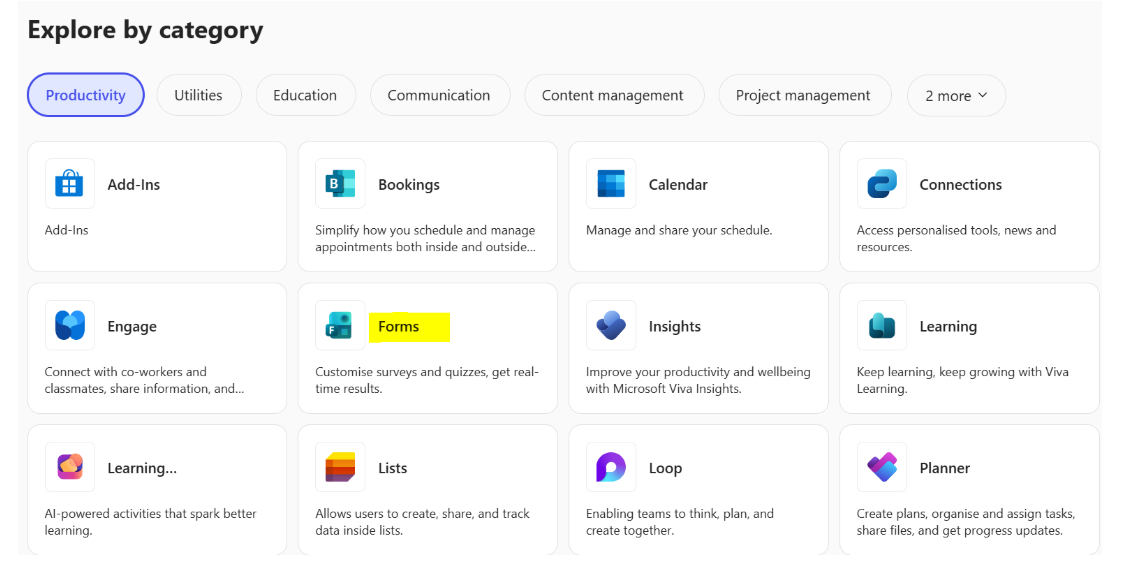
Task: Click the Viva Engage icon
Action: pos(70,326)
